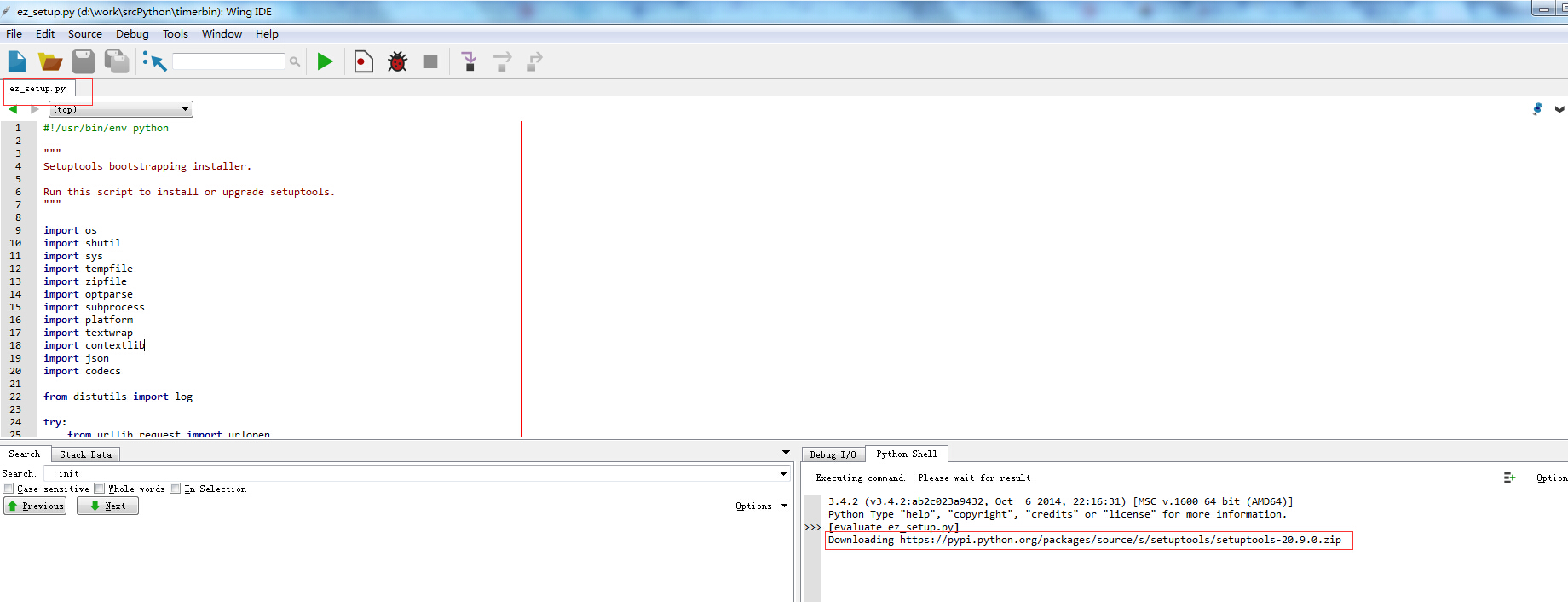Open the search Options dropdown
Image resolution: width=1568 pixels, height=602 pixels.
point(761,506)
